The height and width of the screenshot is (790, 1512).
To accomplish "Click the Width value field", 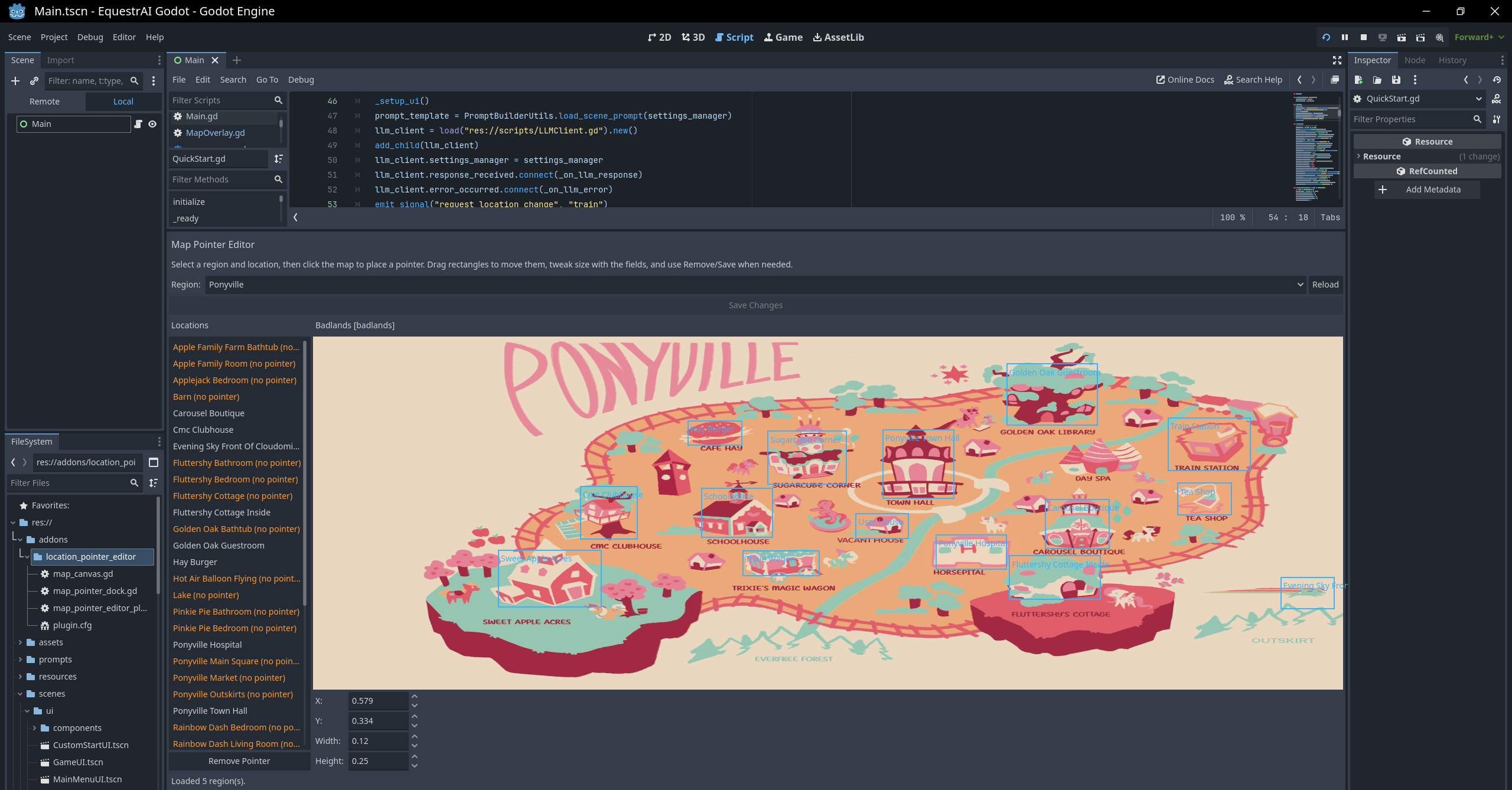I will pos(378,741).
